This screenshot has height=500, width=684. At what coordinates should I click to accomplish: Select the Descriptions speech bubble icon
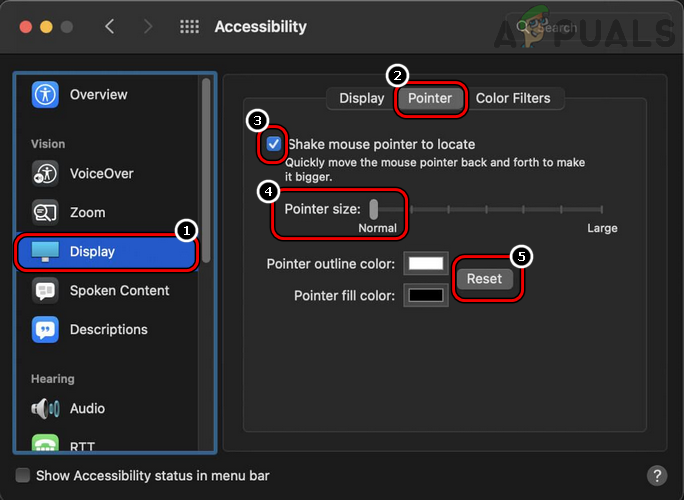coord(46,329)
